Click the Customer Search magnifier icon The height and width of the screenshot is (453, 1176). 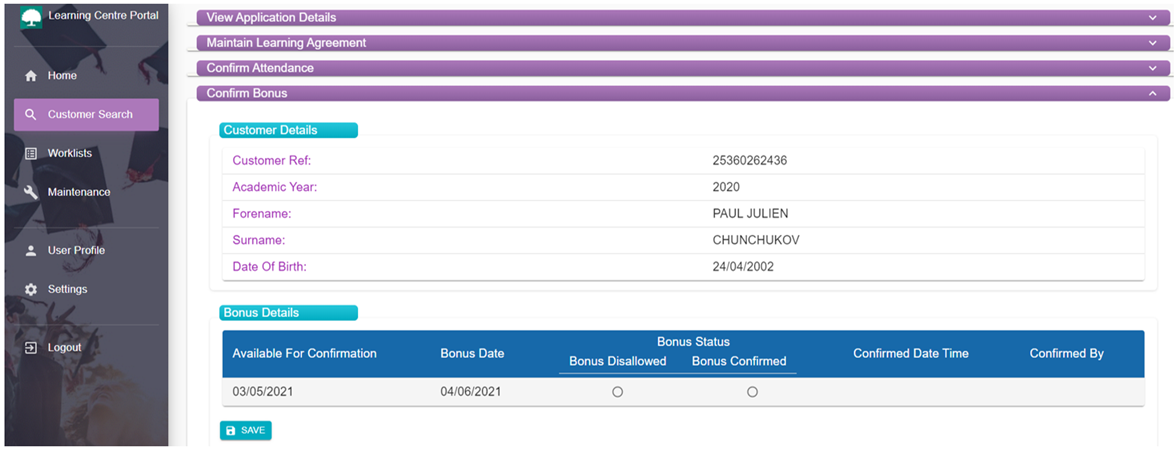[x=31, y=115]
